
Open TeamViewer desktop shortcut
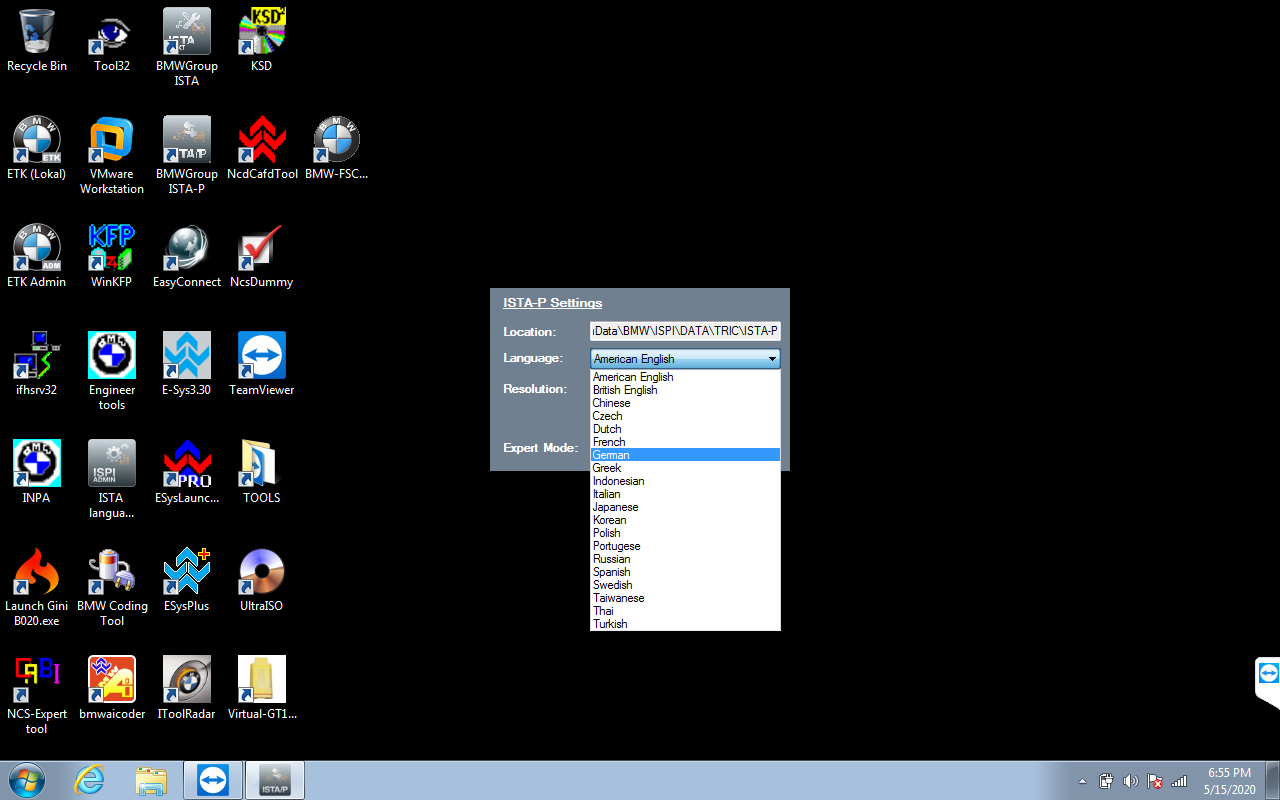262,364
